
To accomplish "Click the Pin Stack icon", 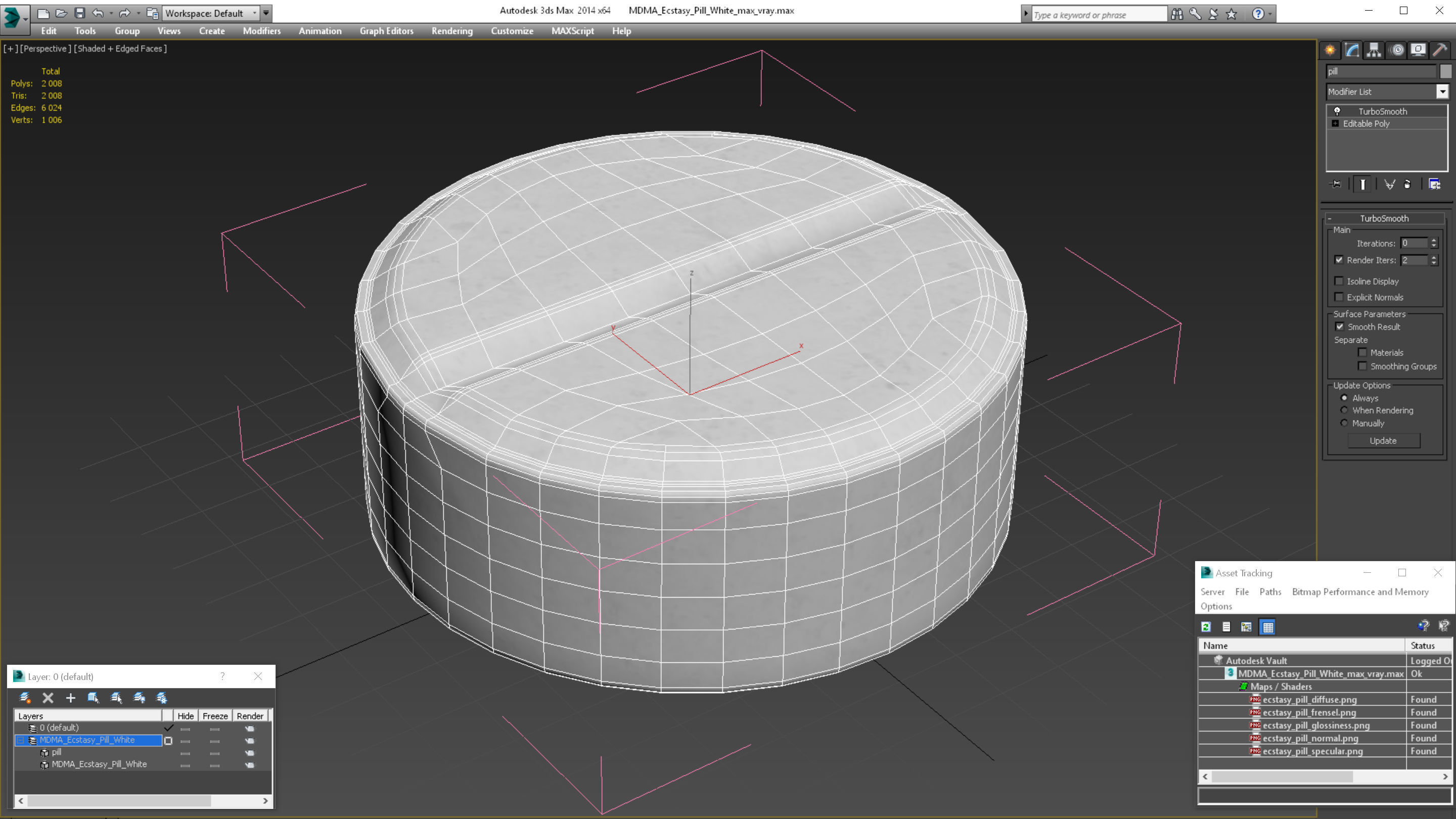I will click(x=1336, y=184).
